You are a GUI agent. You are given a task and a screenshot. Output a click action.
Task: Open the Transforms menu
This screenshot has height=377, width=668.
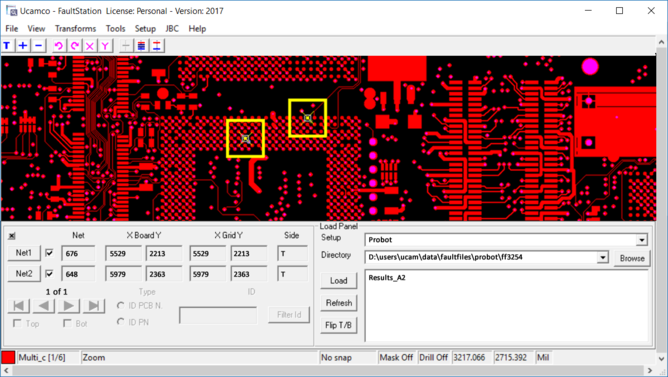tap(75, 29)
